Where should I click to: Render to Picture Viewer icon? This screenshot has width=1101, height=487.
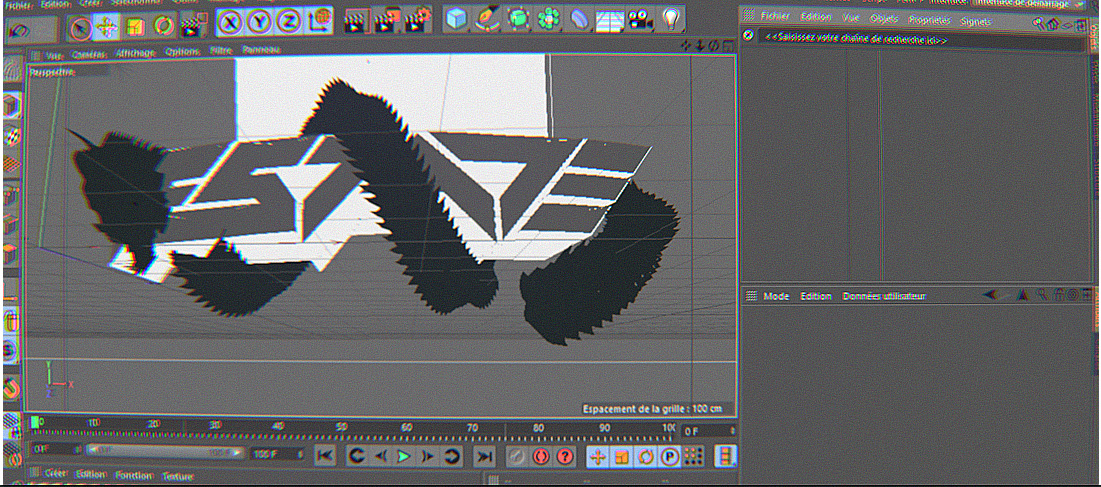coord(388,20)
